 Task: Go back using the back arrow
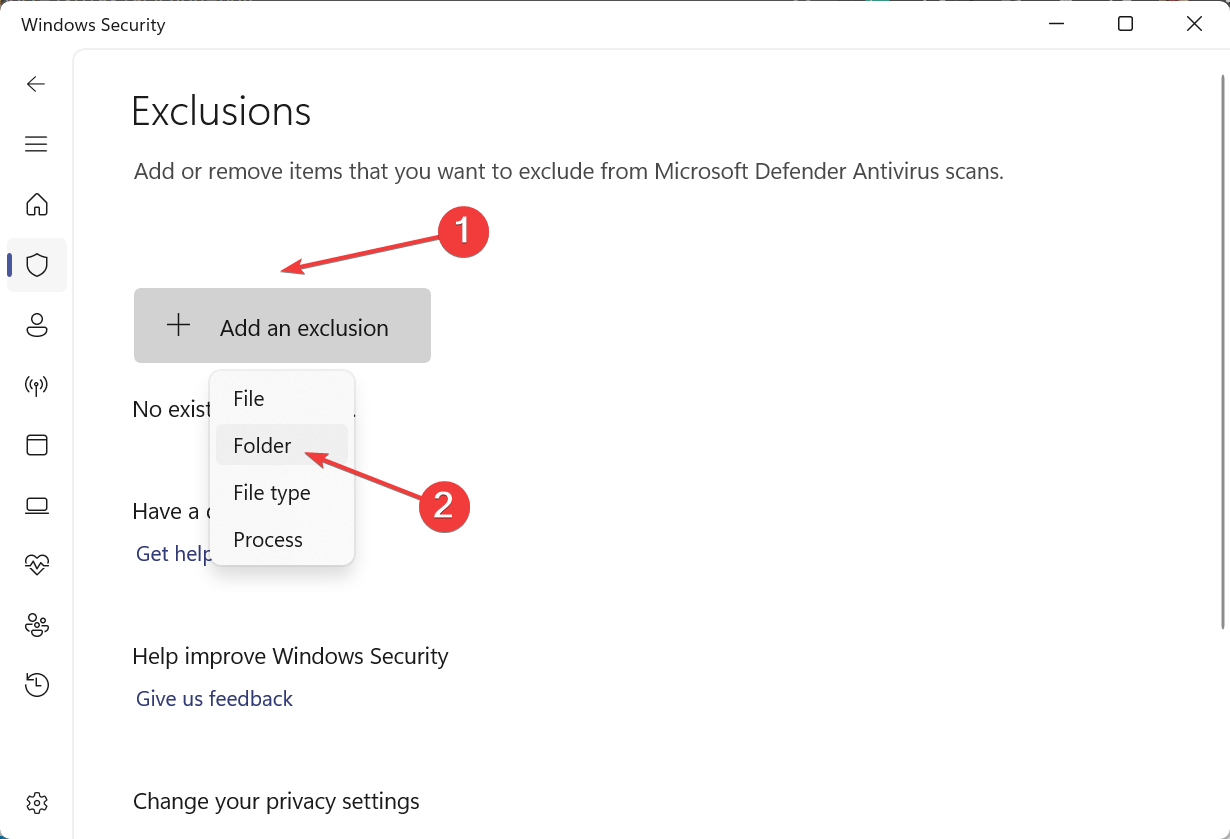pos(36,84)
